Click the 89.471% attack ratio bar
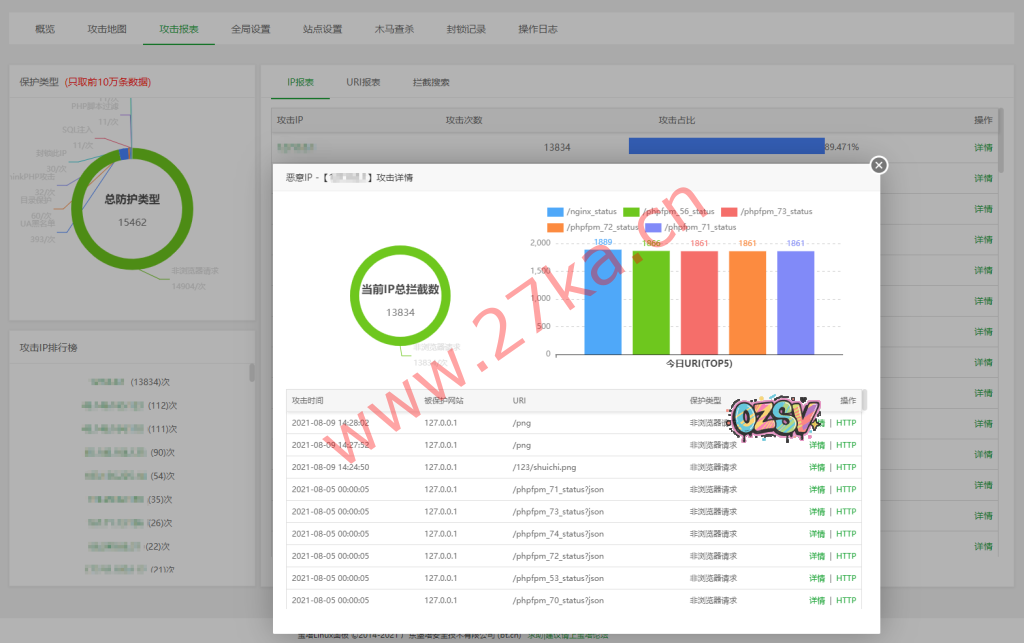The height and width of the screenshot is (643, 1024). coord(726,146)
